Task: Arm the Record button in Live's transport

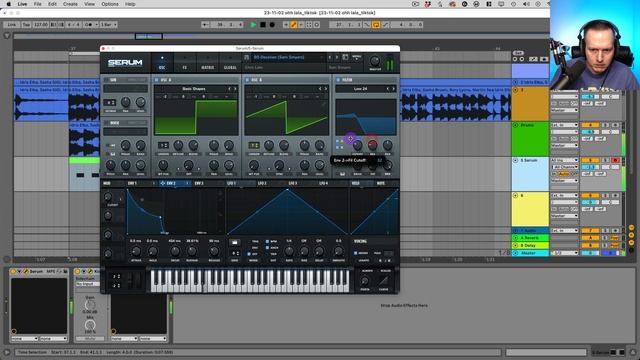Action: pyautogui.click(x=272, y=25)
